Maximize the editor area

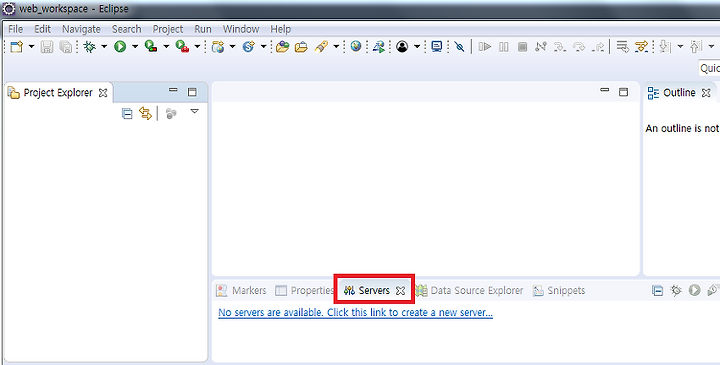(x=623, y=92)
